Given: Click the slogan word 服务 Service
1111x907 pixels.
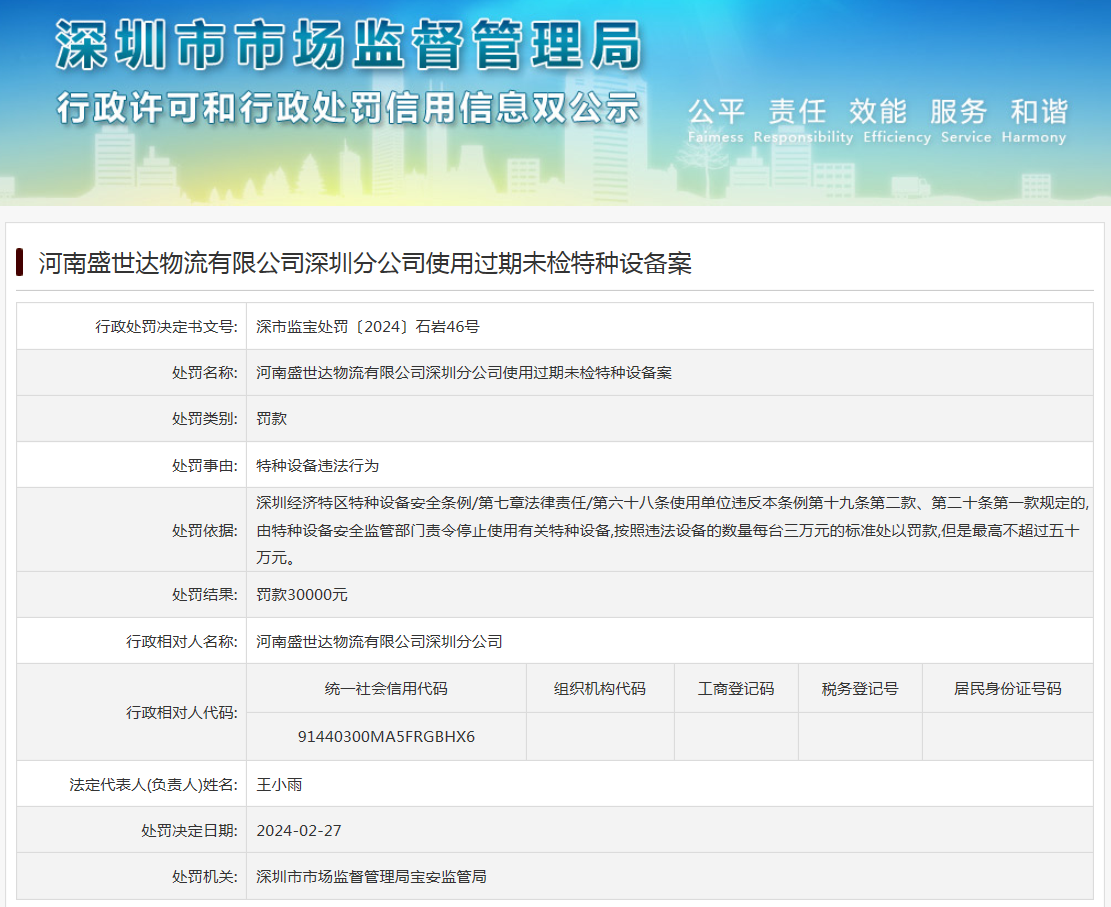Looking at the screenshot, I should [x=966, y=121].
